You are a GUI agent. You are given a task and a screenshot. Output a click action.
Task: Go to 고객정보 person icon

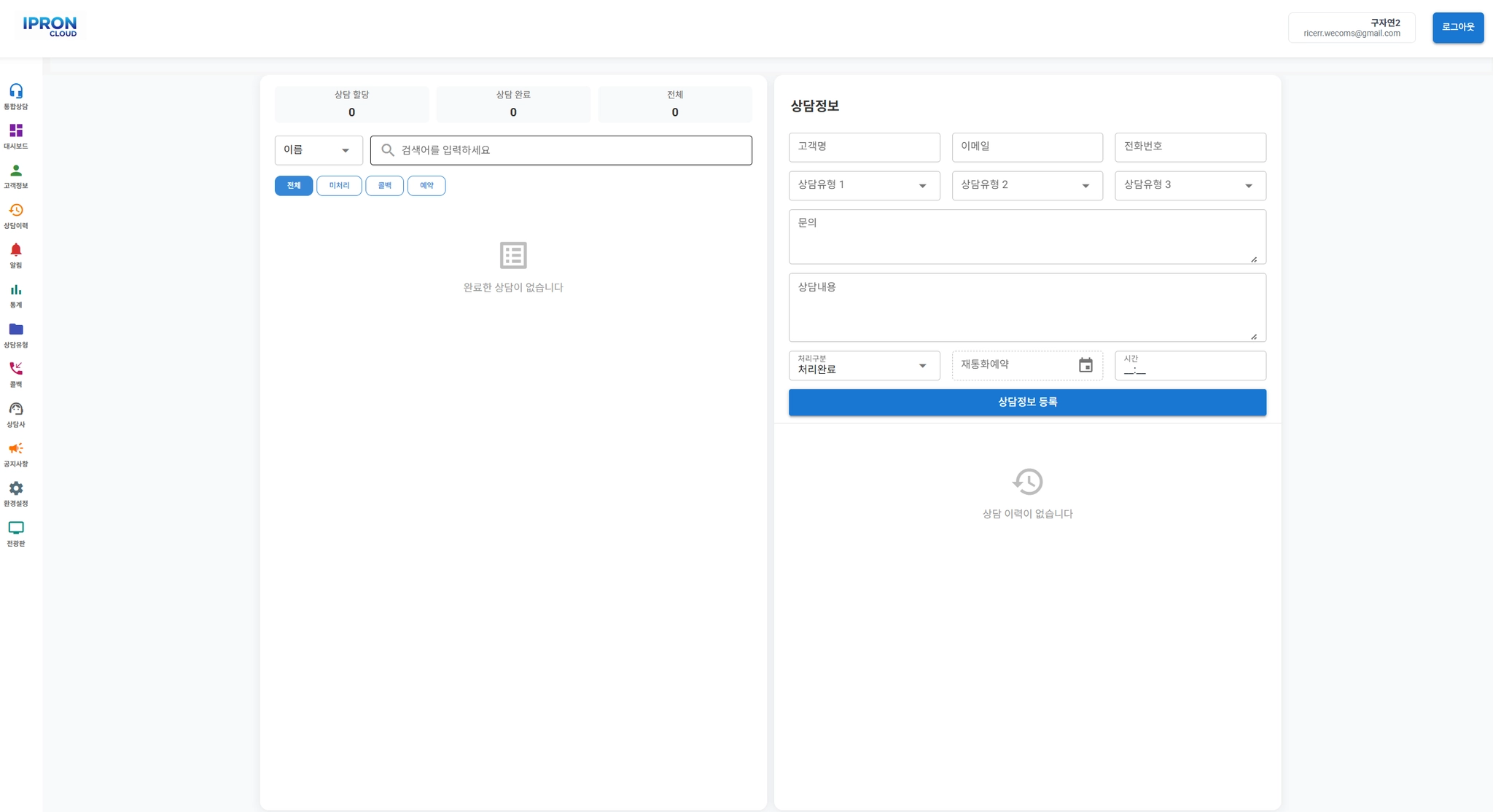(x=16, y=171)
